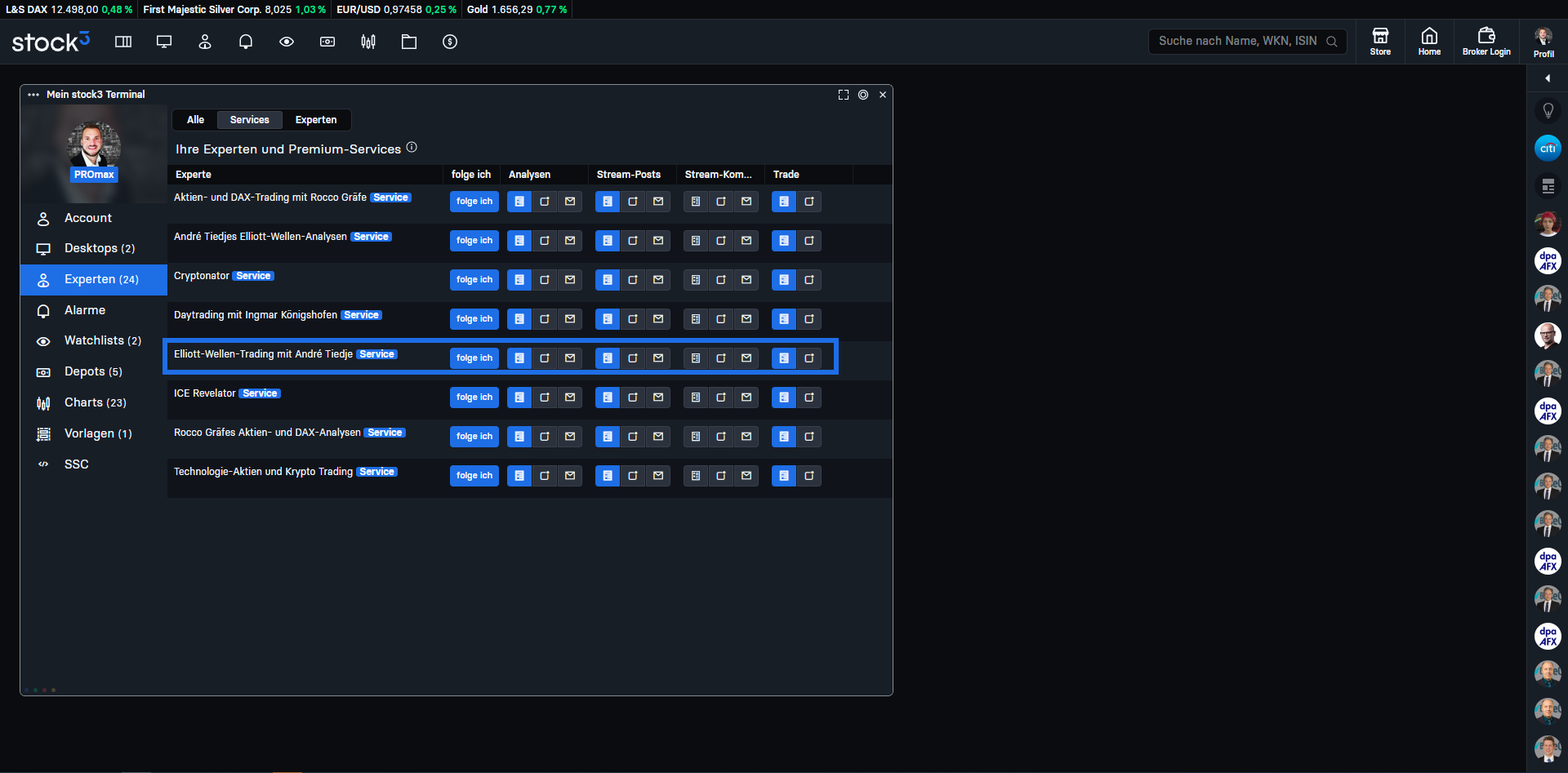Switch to the Alle tab
Screen dimensions: 1568x773
pos(195,120)
